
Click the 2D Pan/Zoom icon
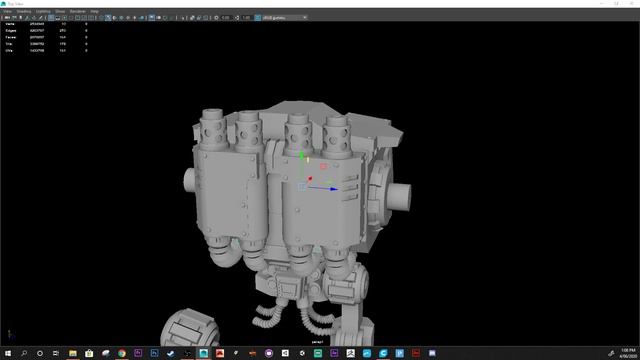coord(40,18)
